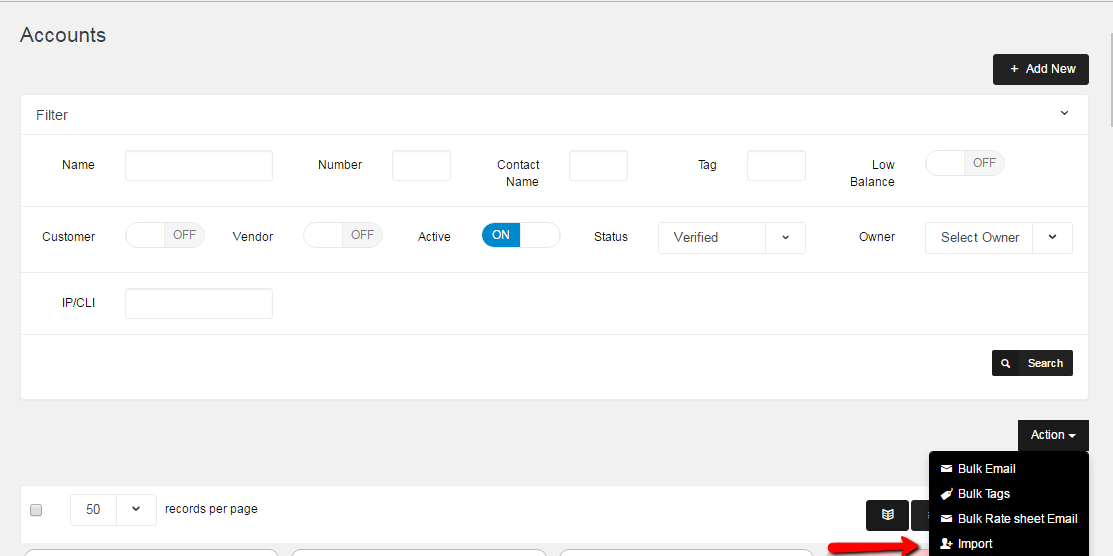1113x556 pixels.
Task: Click the tag icon beside Bulk Tags
Action: coord(946,494)
